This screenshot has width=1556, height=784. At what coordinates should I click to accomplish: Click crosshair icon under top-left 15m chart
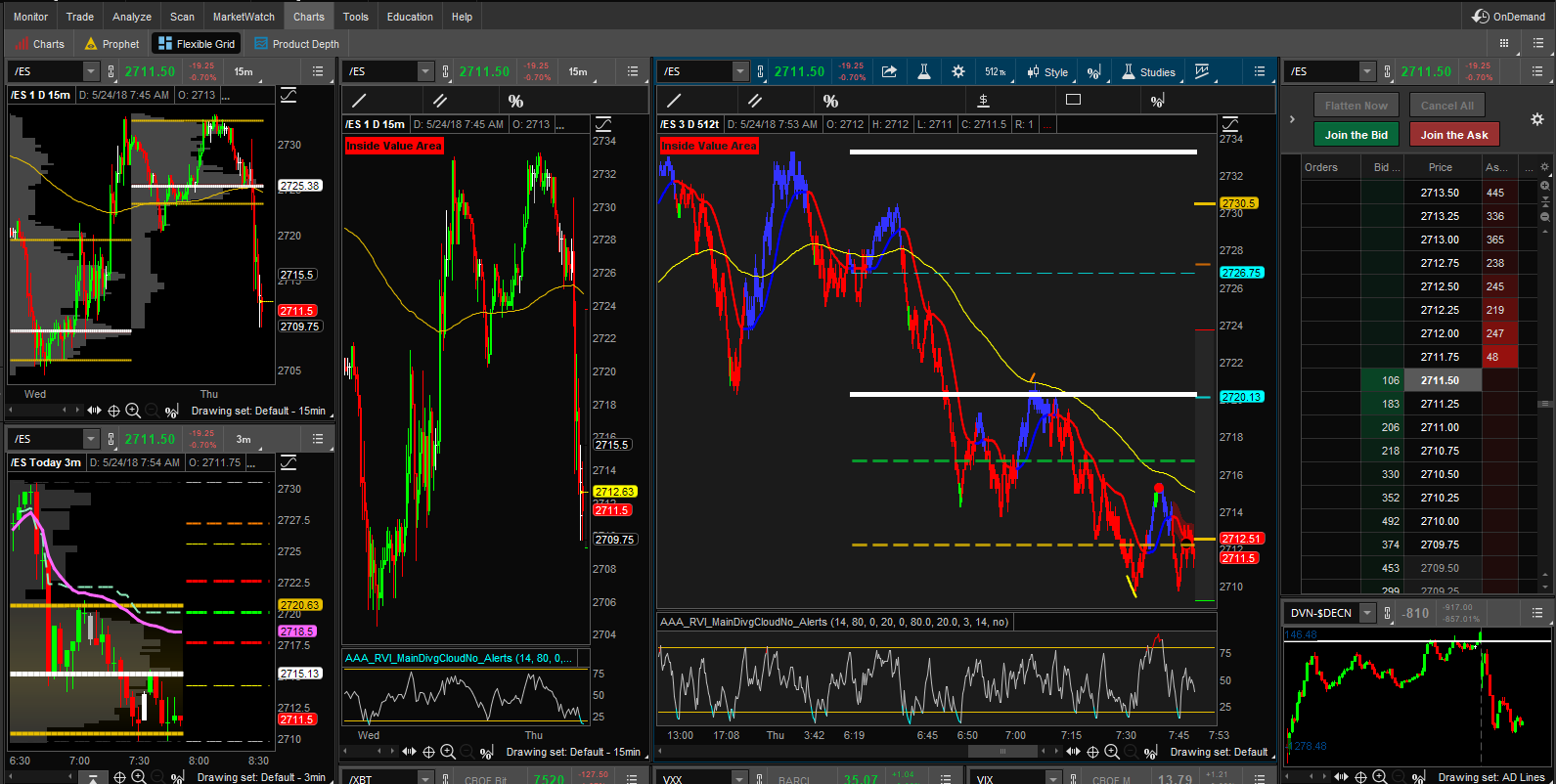[x=113, y=411]
